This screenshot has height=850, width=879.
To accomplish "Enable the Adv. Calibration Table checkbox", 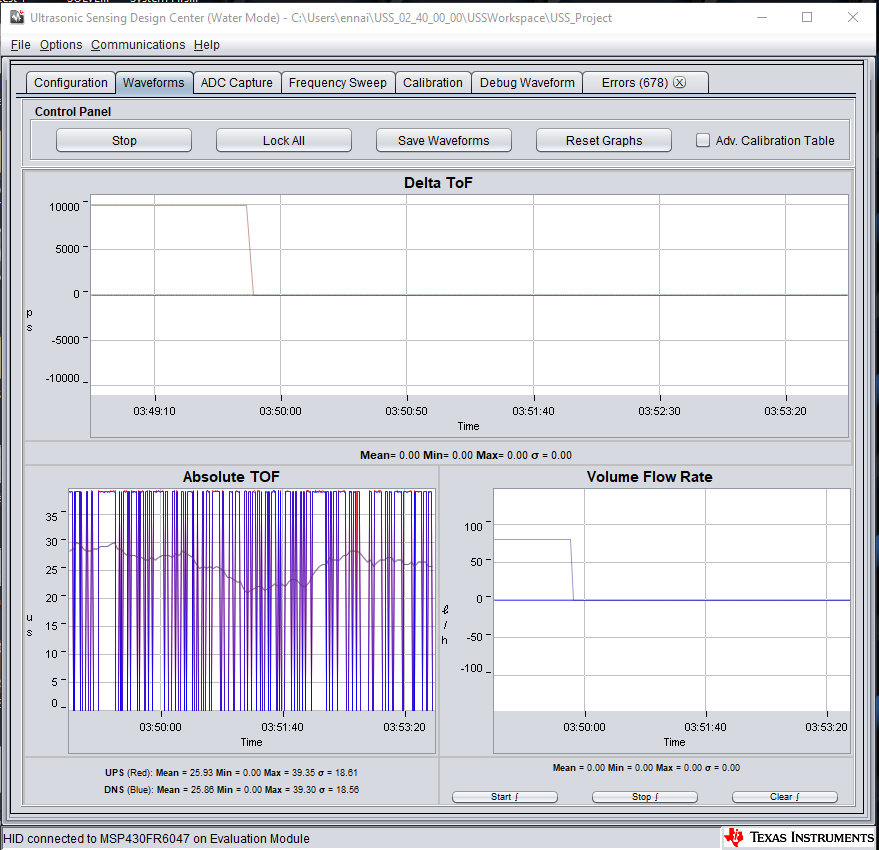I will point(702,140).
